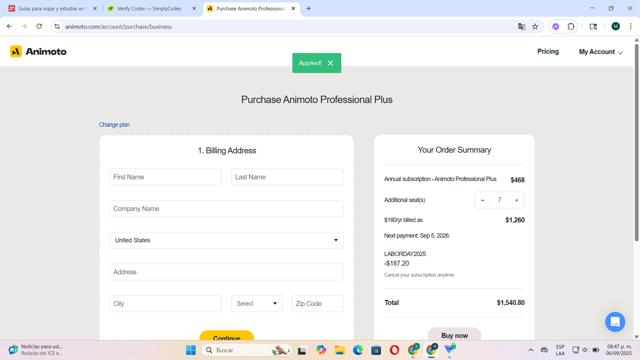The image size is (640, 360).
Task: Decrease additional seats with minus button
Action: (x=482, y=200)
